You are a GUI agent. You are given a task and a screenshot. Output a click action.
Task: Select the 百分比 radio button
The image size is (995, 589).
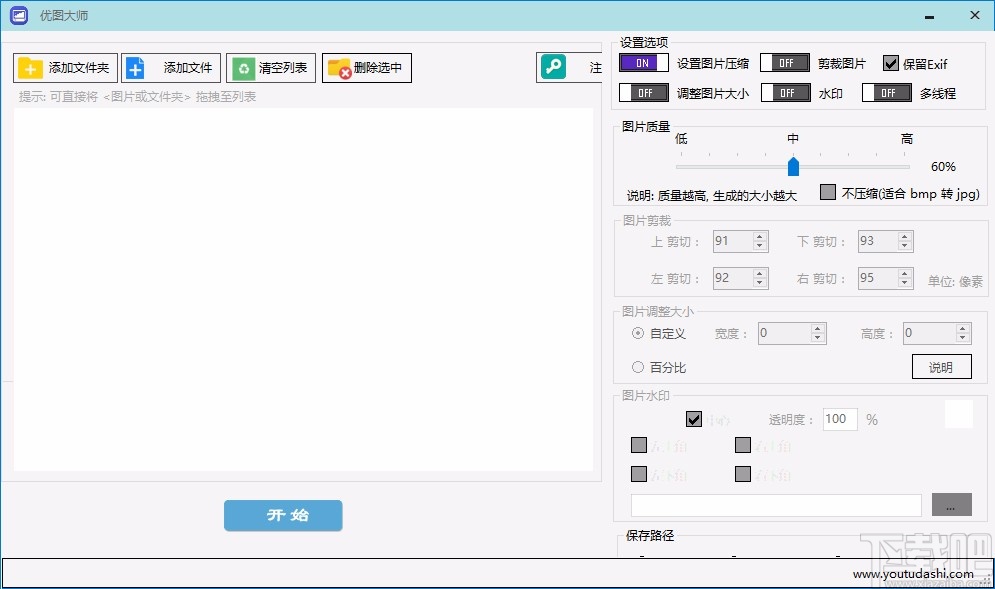638,367
